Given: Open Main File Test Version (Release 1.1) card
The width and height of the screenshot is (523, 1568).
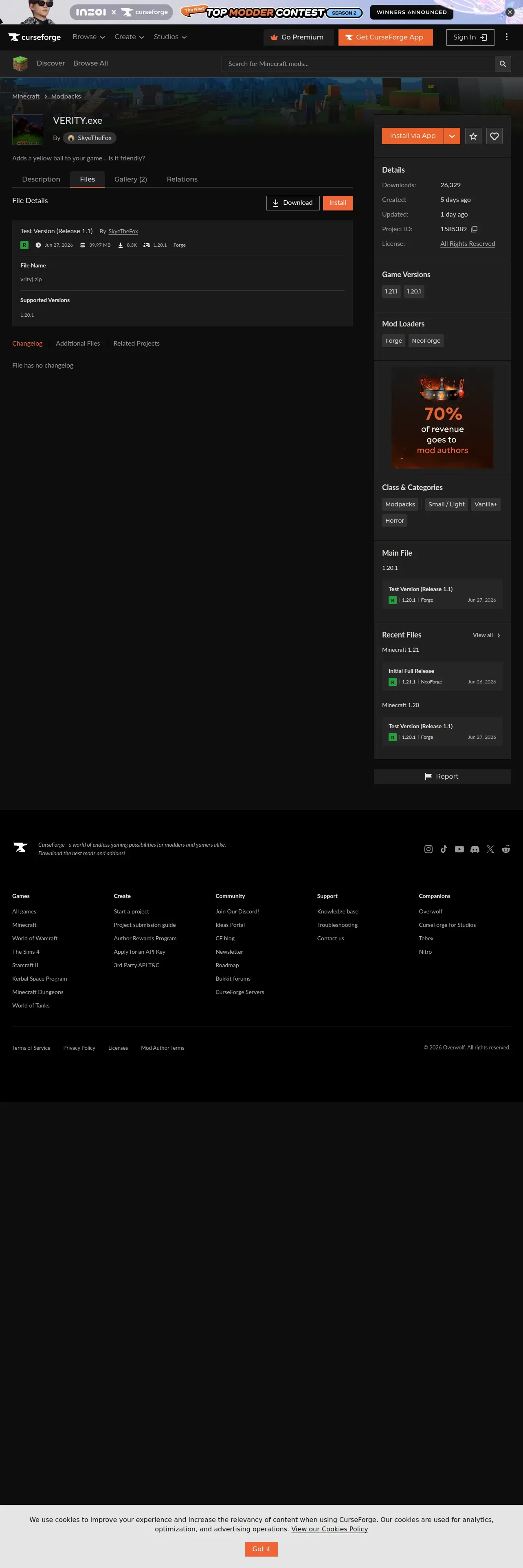Looking at the screenshot, I should tap(442, 594).
